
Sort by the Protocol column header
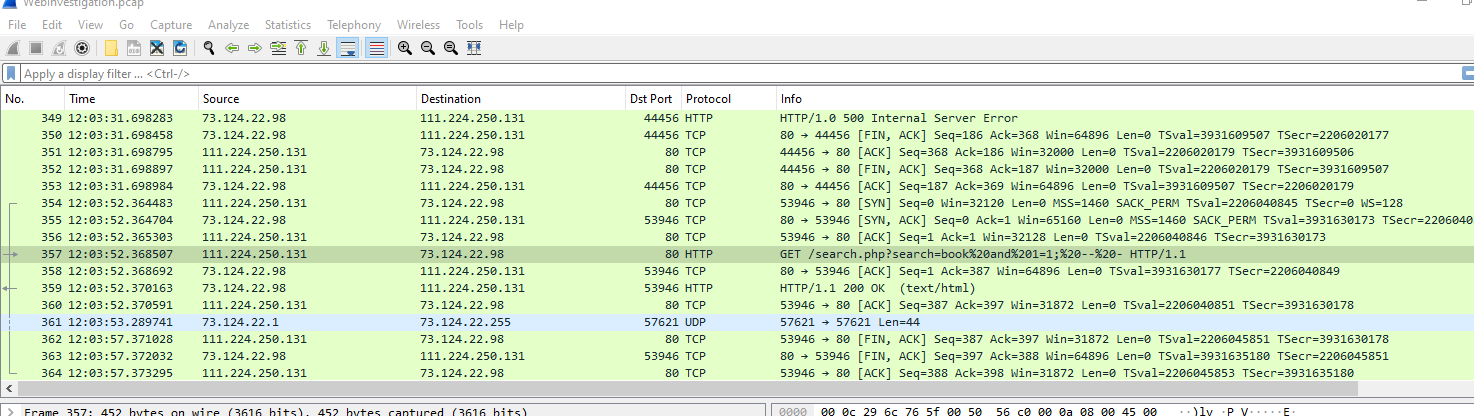tap(728, 99)
